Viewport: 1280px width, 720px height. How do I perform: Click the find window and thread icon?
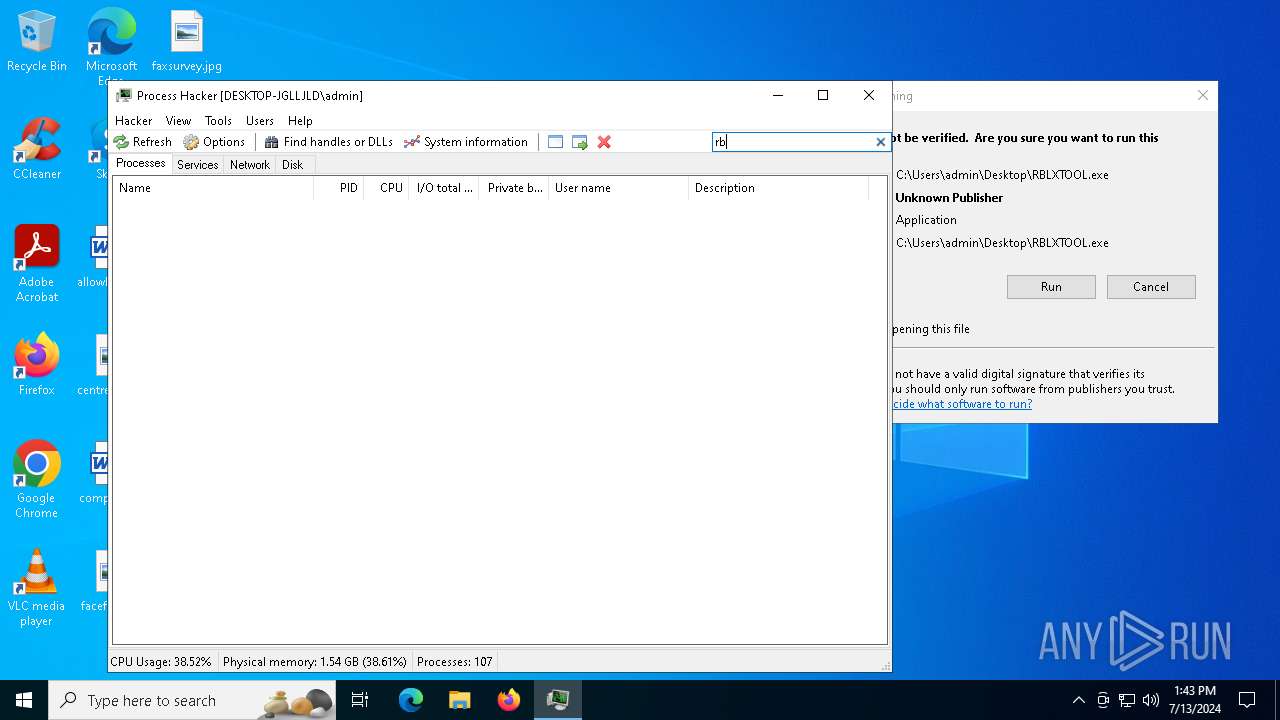click(x=579, y=142)
